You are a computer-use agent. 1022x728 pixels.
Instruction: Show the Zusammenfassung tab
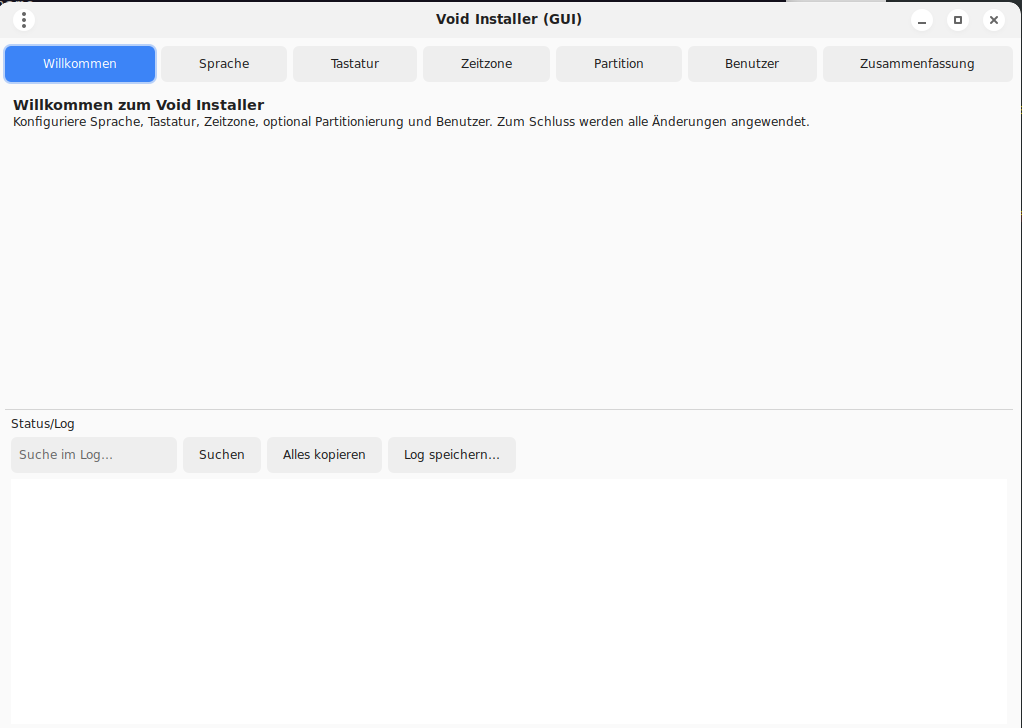pos(917,64)
